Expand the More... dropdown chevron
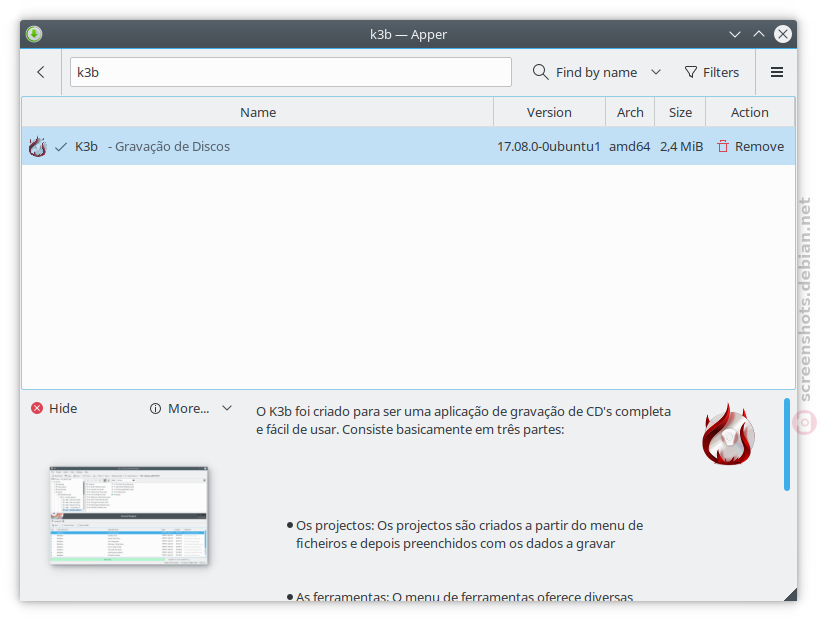 pyautogui.click(x=227, y=408)
